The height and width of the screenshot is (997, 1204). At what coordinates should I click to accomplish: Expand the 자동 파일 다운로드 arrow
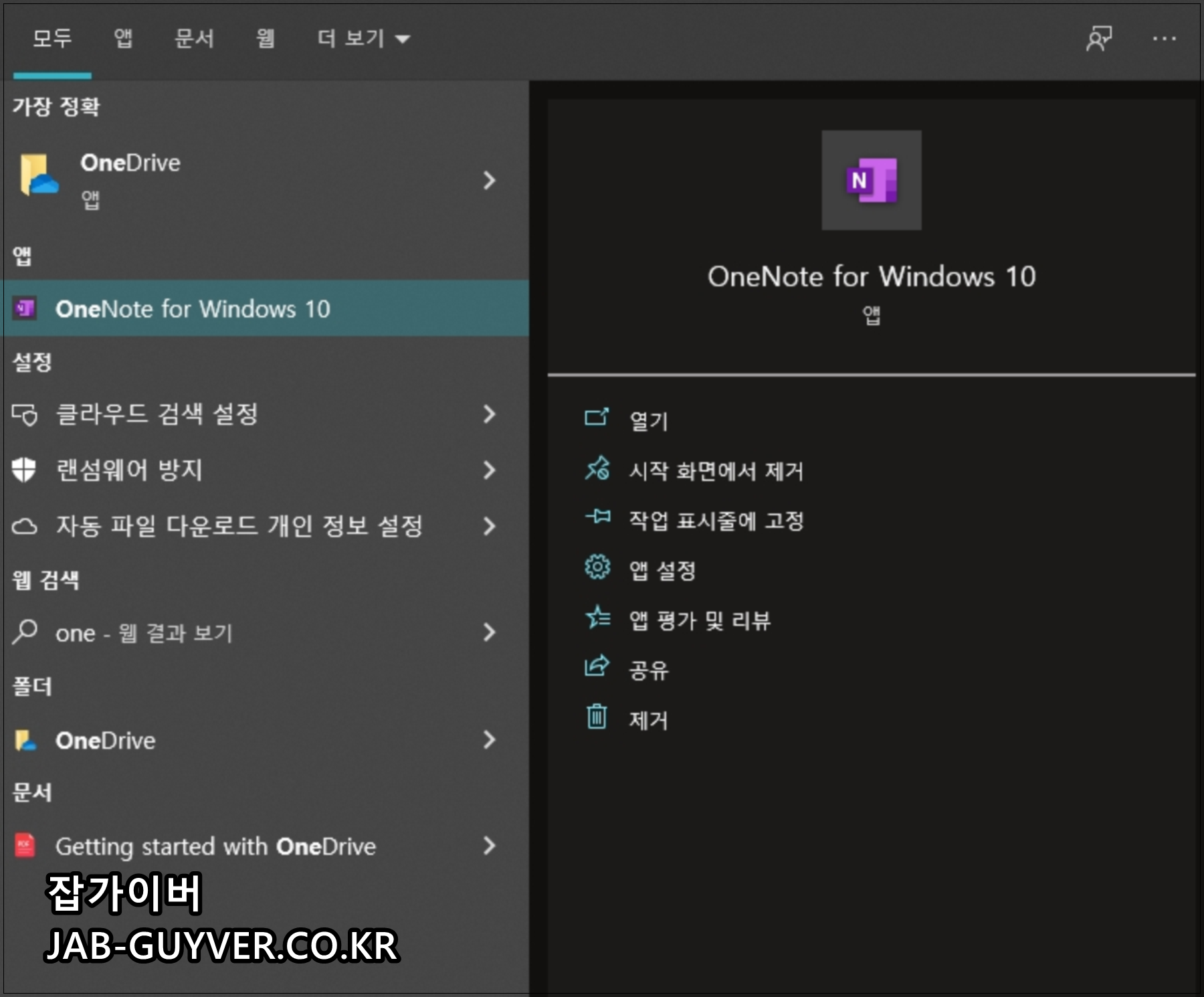pyautogui.click(x=489, y=526)
